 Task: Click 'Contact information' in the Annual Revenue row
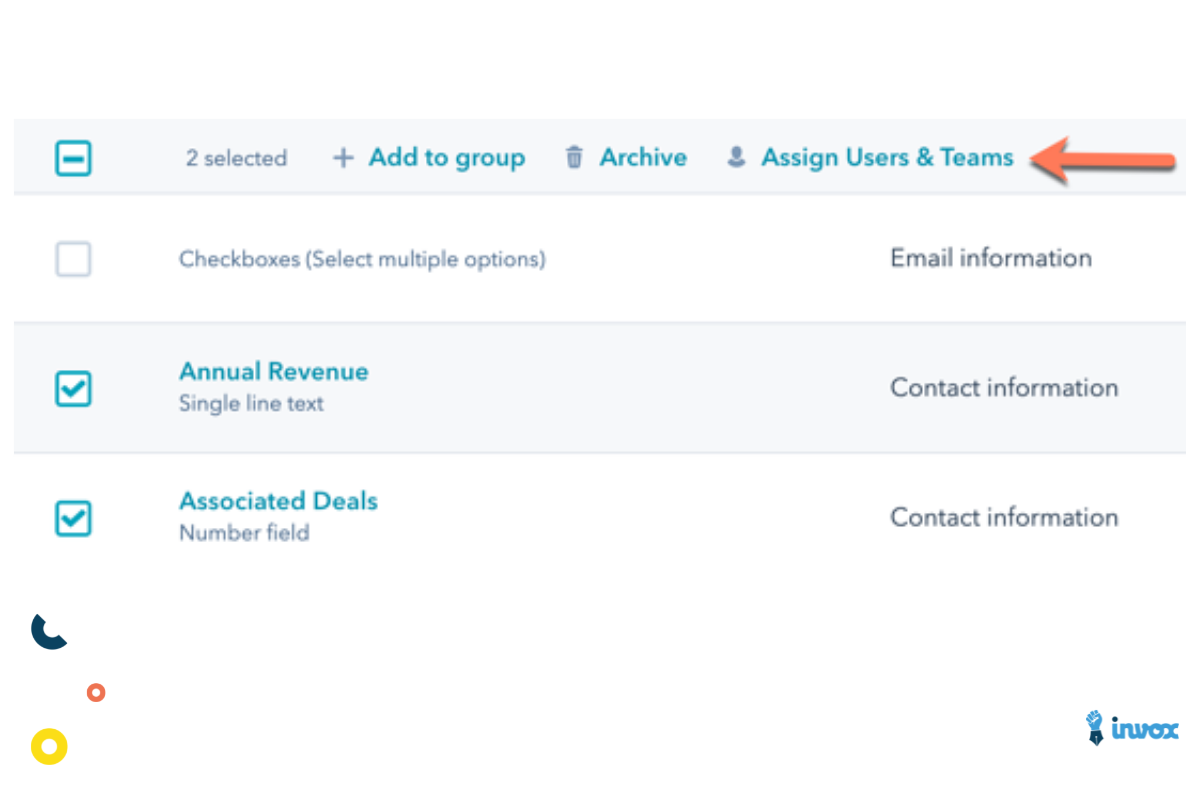(x=1004, y=388)
